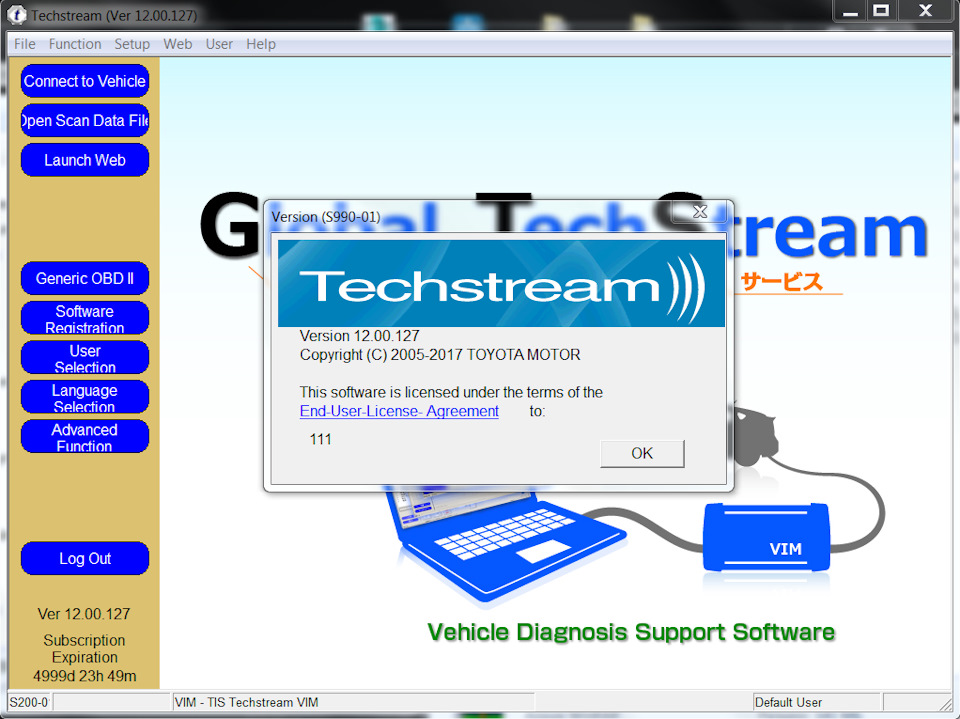Image resolution: width=960 pixels, height=719 pixels.
Task: Click the Techstream banner logo in the dialog
Action: pos(501,284)
